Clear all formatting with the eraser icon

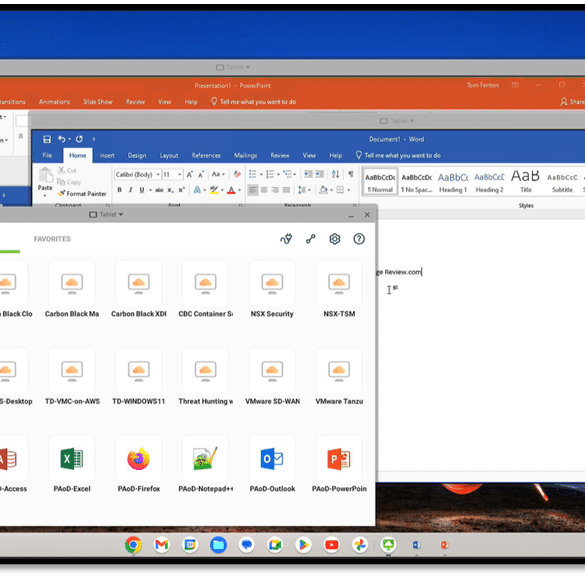237,174
